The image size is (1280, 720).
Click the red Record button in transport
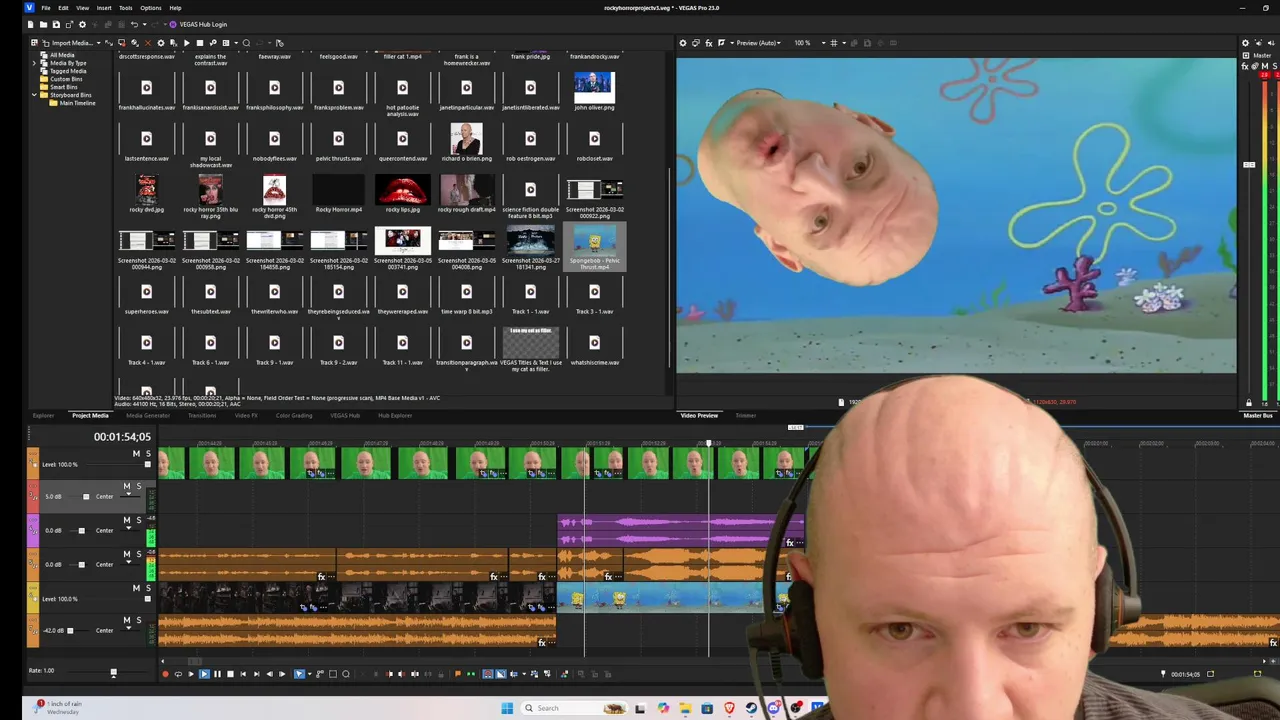165,674
